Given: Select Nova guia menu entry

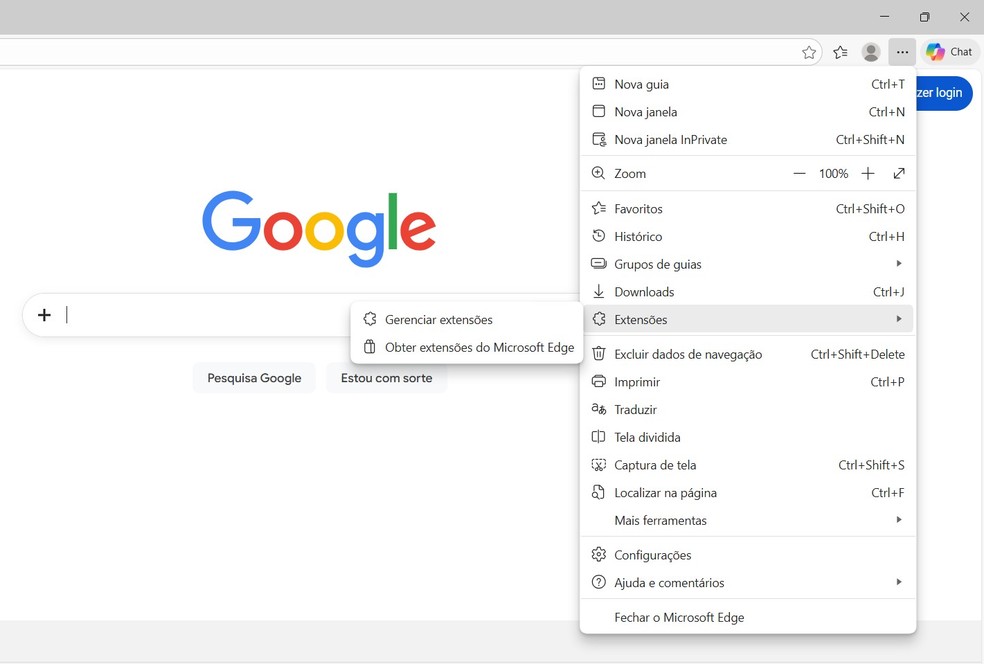Looking at the screenshot, I should 748,84.
